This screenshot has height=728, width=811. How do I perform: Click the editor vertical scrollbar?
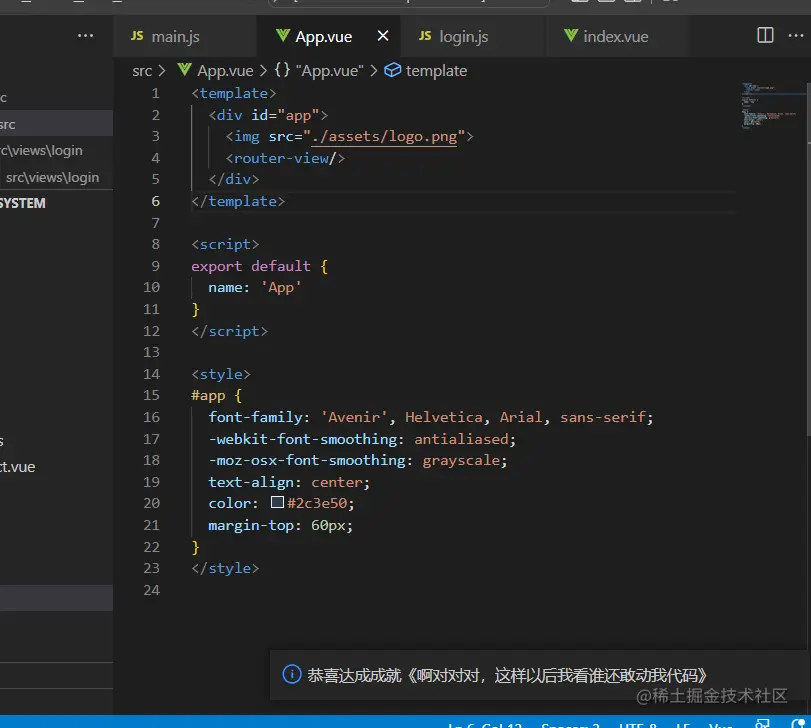[x=806, y=260]
